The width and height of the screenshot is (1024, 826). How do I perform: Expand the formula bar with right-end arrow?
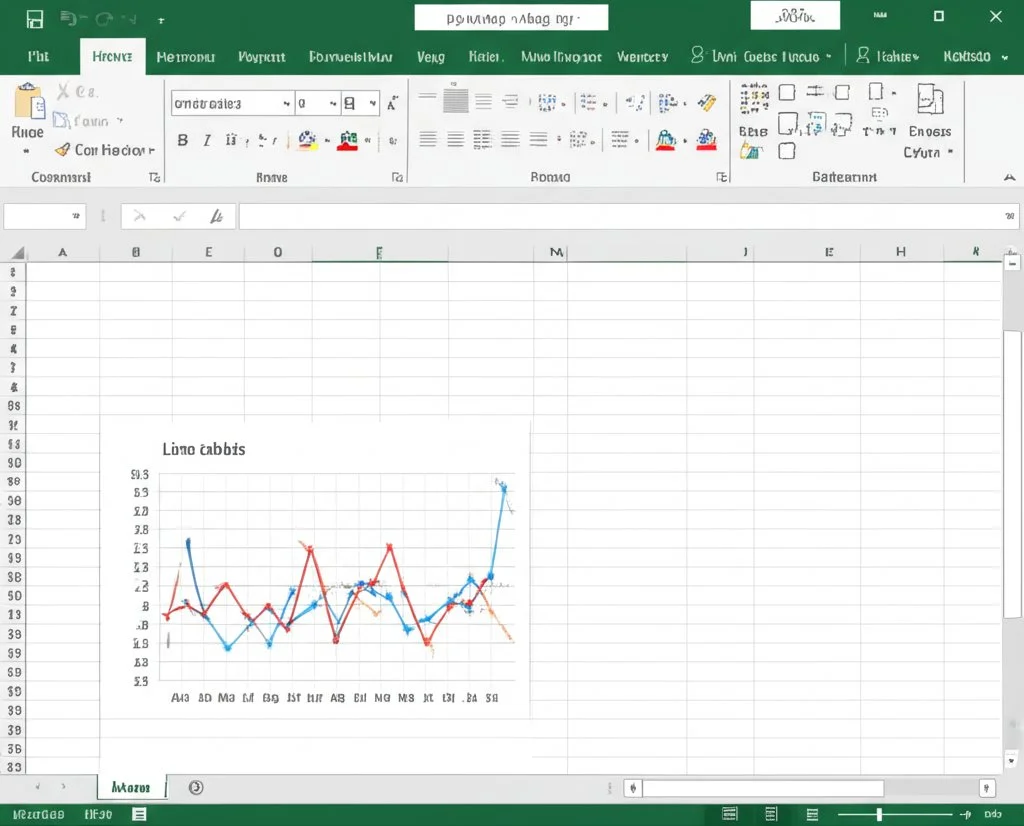click(1010, 216)
